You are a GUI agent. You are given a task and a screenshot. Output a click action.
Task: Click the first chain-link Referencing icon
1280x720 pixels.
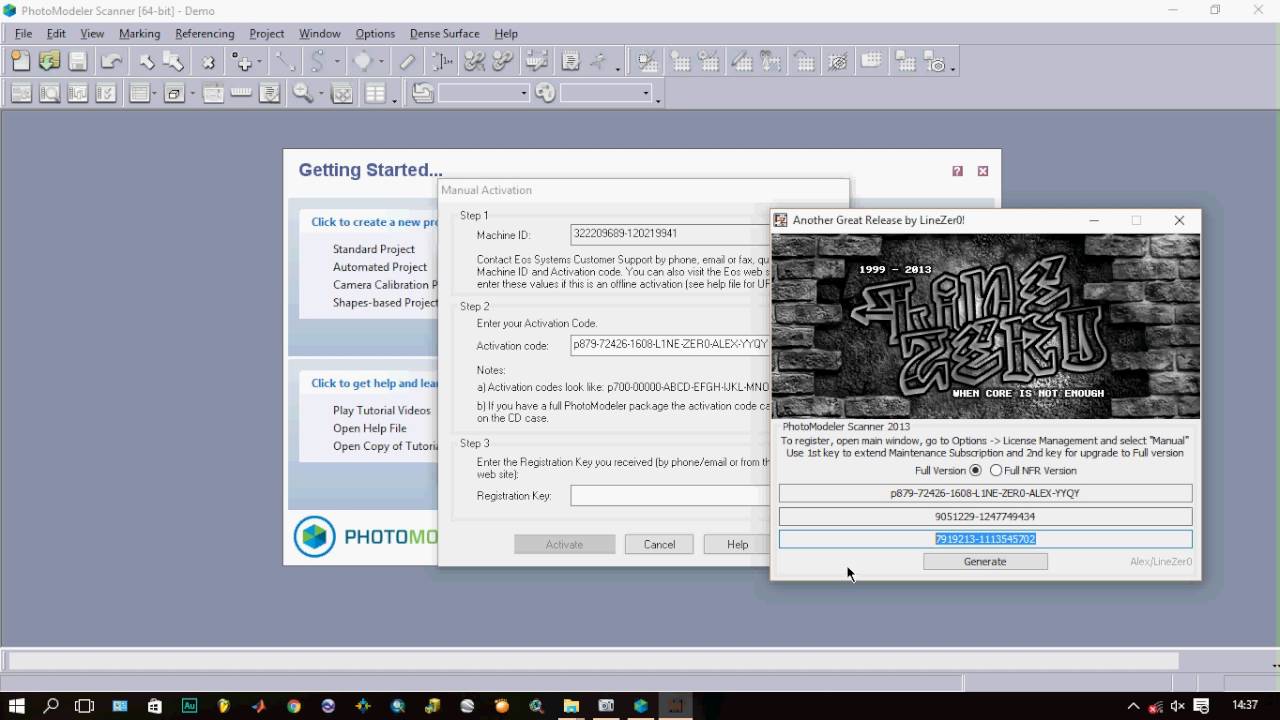(x=475, y=62)
